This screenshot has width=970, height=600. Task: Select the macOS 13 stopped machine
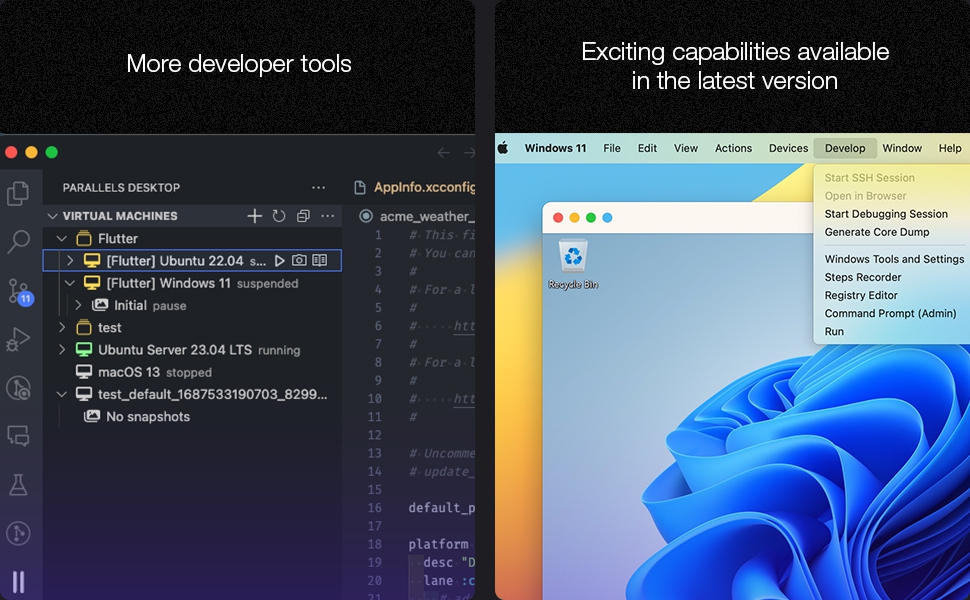point(192,372)
